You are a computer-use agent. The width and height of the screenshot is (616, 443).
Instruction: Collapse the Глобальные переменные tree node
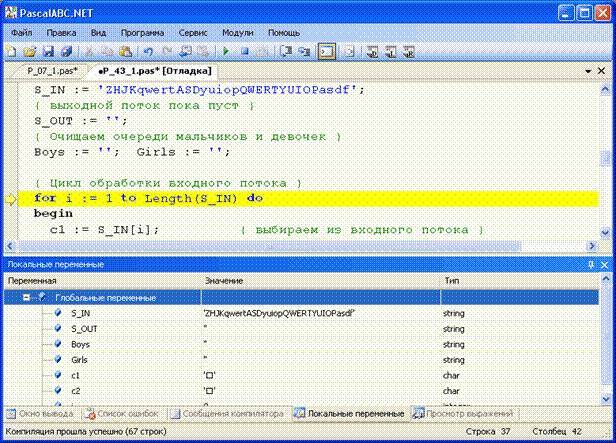[26, 298]
